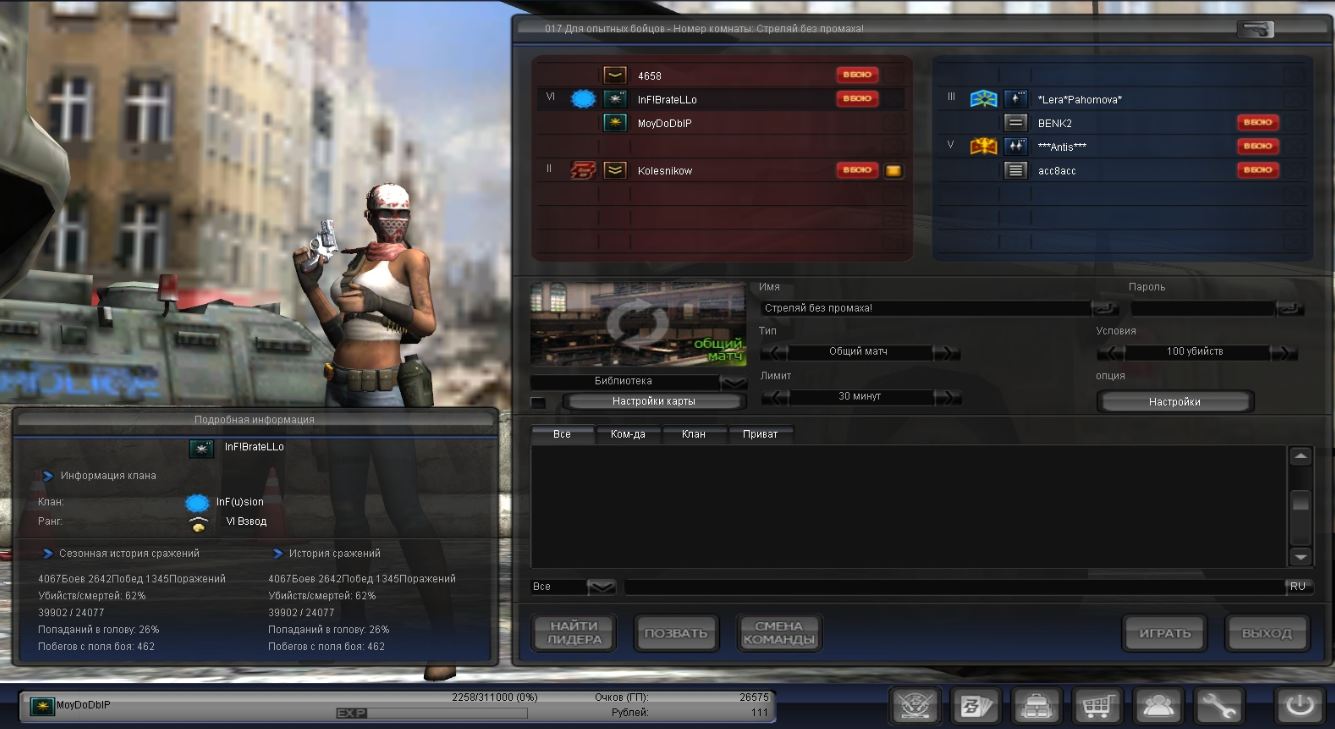Click the chat scrollbar thumb
Screen dimensions: 1335x729
1300,503
